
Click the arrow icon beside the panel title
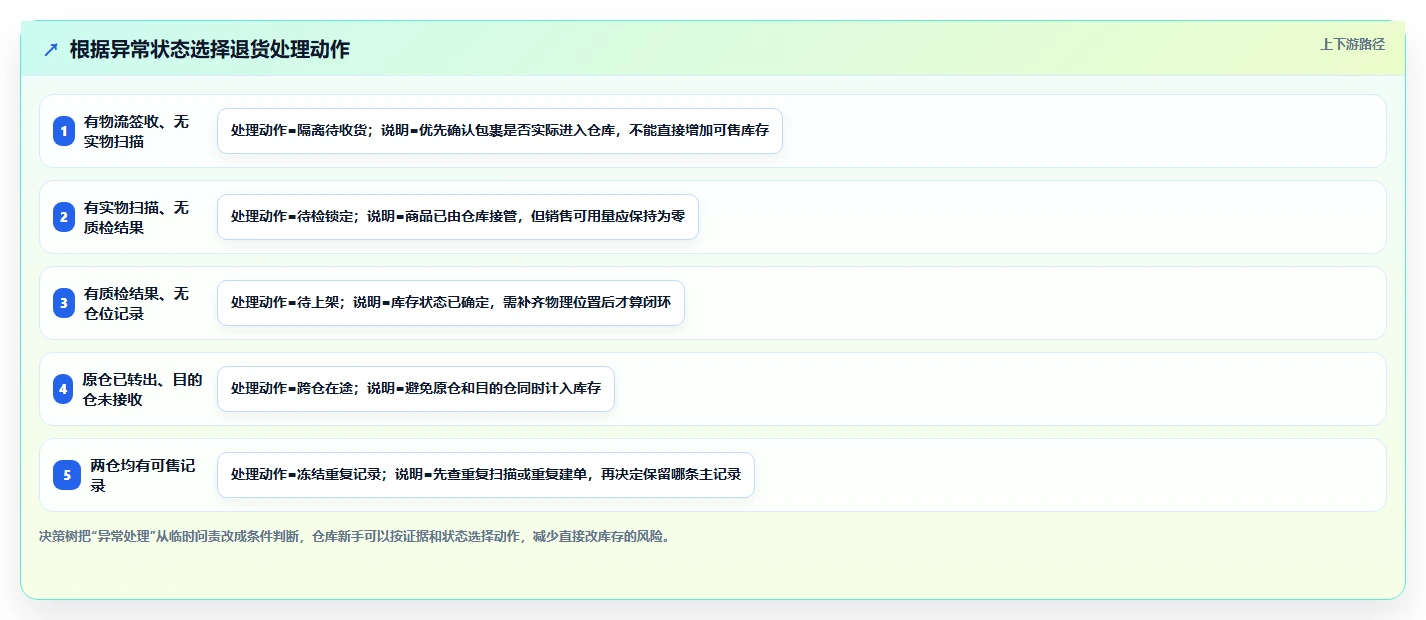coord(51,50)
